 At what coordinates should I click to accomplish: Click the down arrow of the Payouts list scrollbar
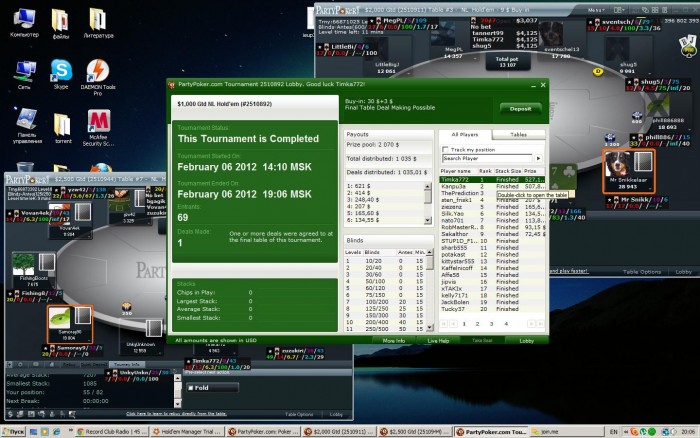[428, 220]
